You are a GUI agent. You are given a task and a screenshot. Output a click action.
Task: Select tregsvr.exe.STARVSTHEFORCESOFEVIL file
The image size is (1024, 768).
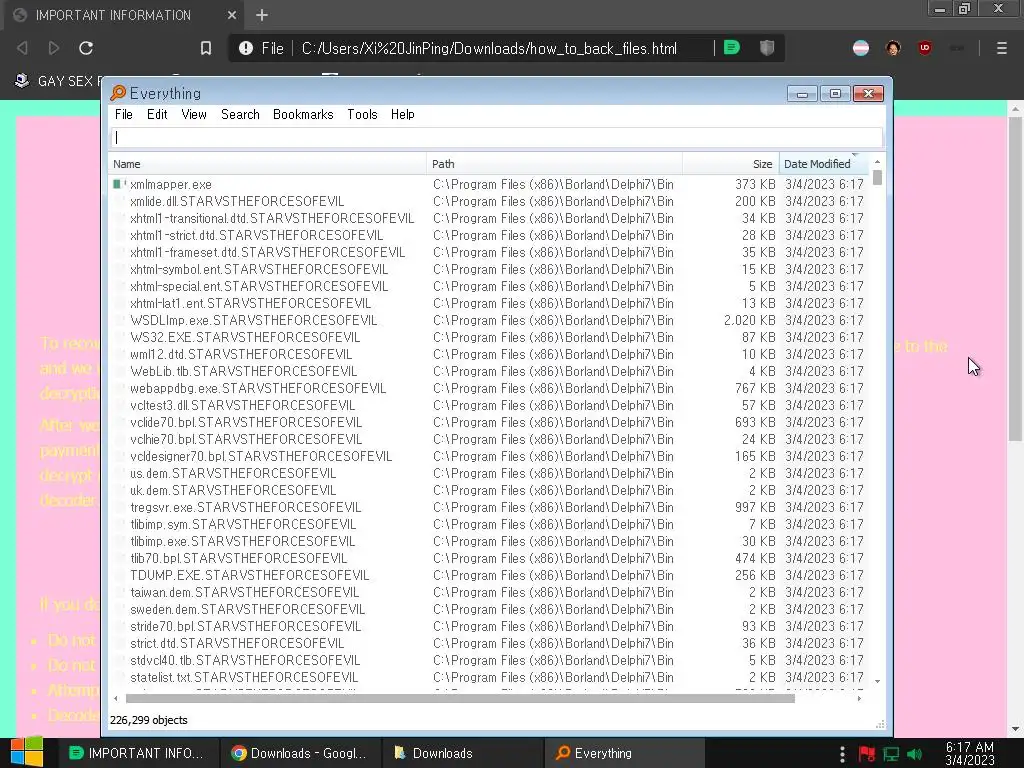click(x=245, y=507)
